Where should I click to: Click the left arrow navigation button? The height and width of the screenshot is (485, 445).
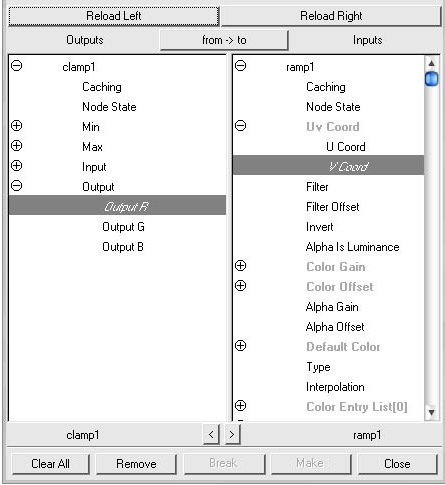tap(211, 434)
